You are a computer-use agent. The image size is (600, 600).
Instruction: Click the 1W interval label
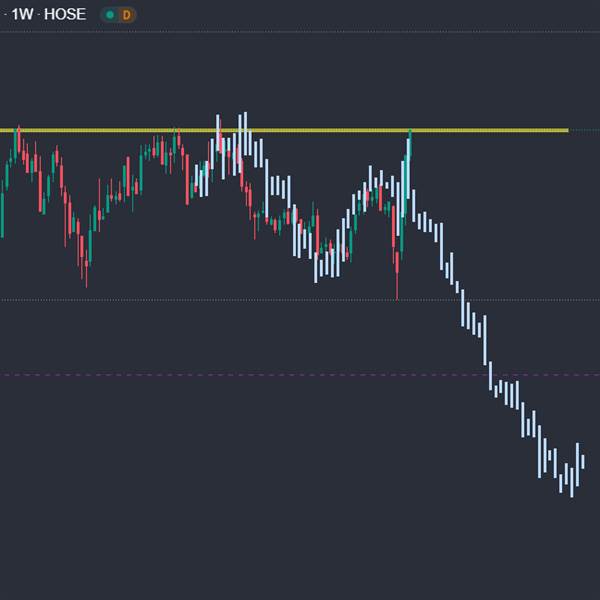point(22,15)
